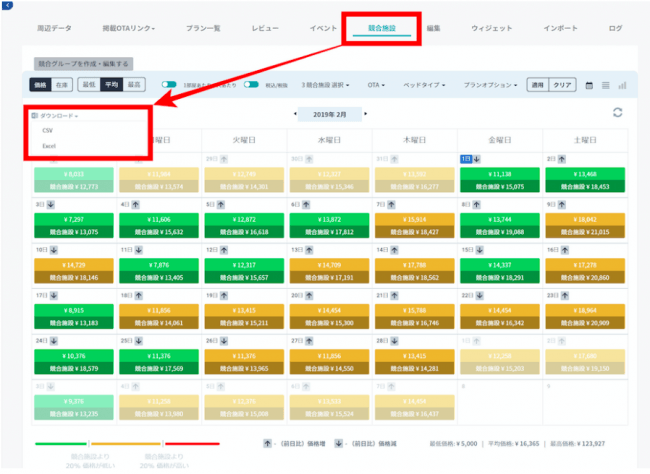Click the 最高価格 ¥123,927 footer value

(x=577, y=444)
